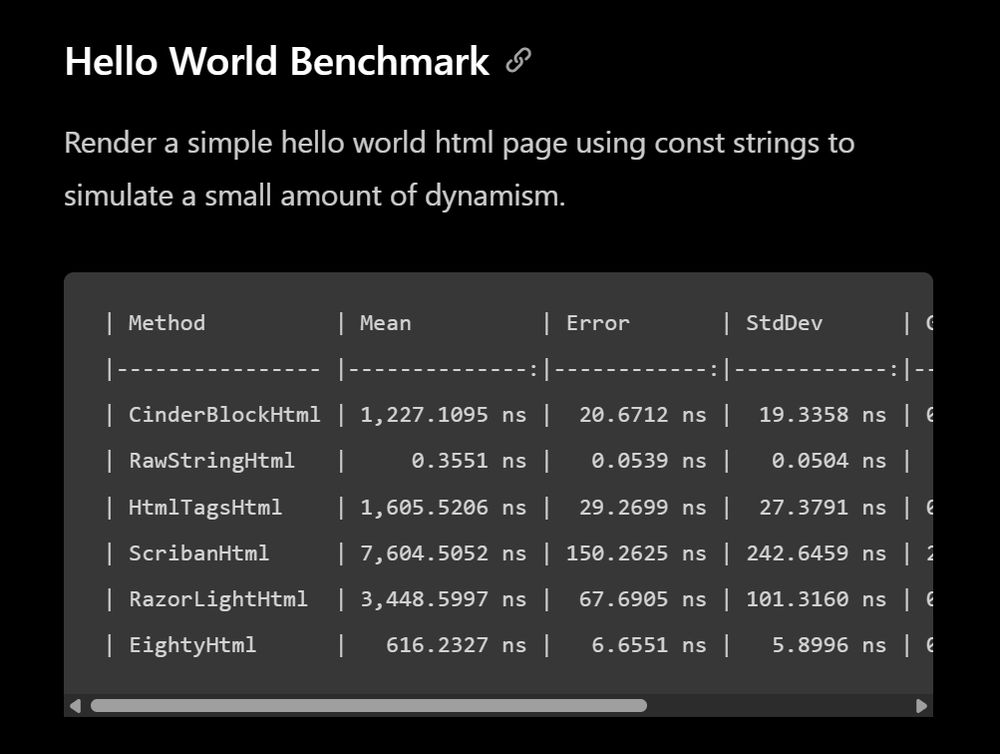
Task: Click the error value 0.0539 ns
Action: click(649, 461)
